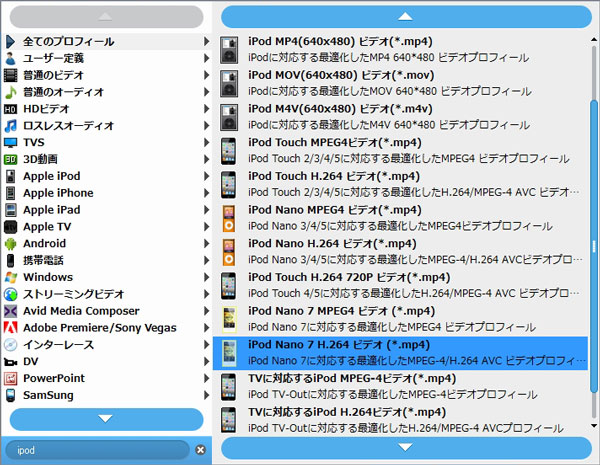Open the ロスレスオーディオ category
The height and width of the screenshot is (465, 600).
pos(107,126)
